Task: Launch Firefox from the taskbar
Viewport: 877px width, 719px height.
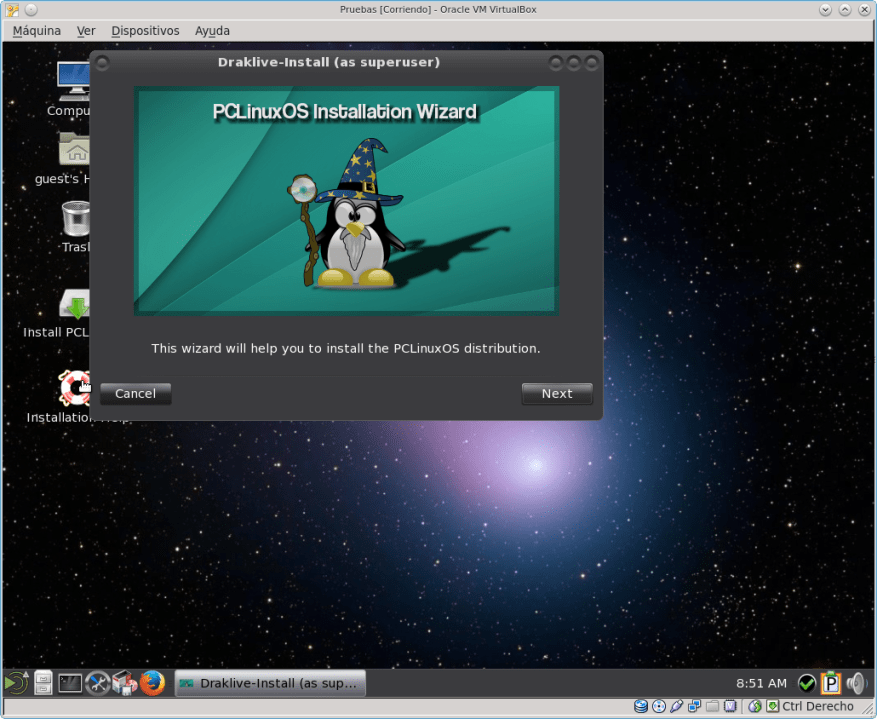Action: [x=152, y=683]
